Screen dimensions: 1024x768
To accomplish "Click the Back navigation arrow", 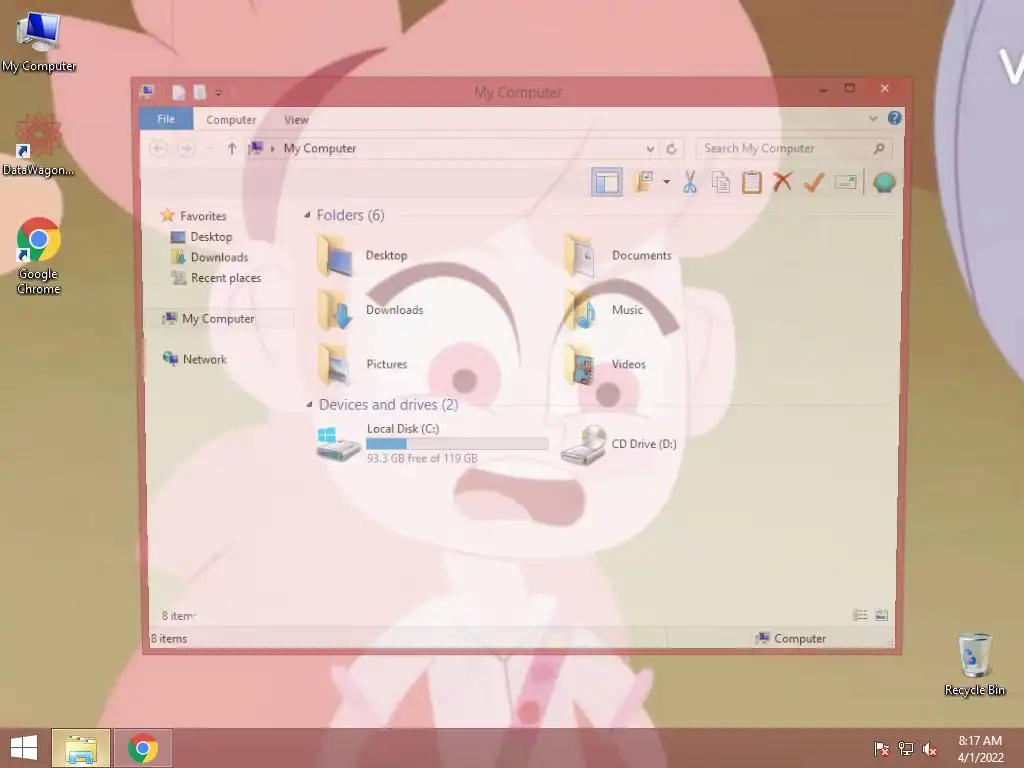I will point(159,148).
